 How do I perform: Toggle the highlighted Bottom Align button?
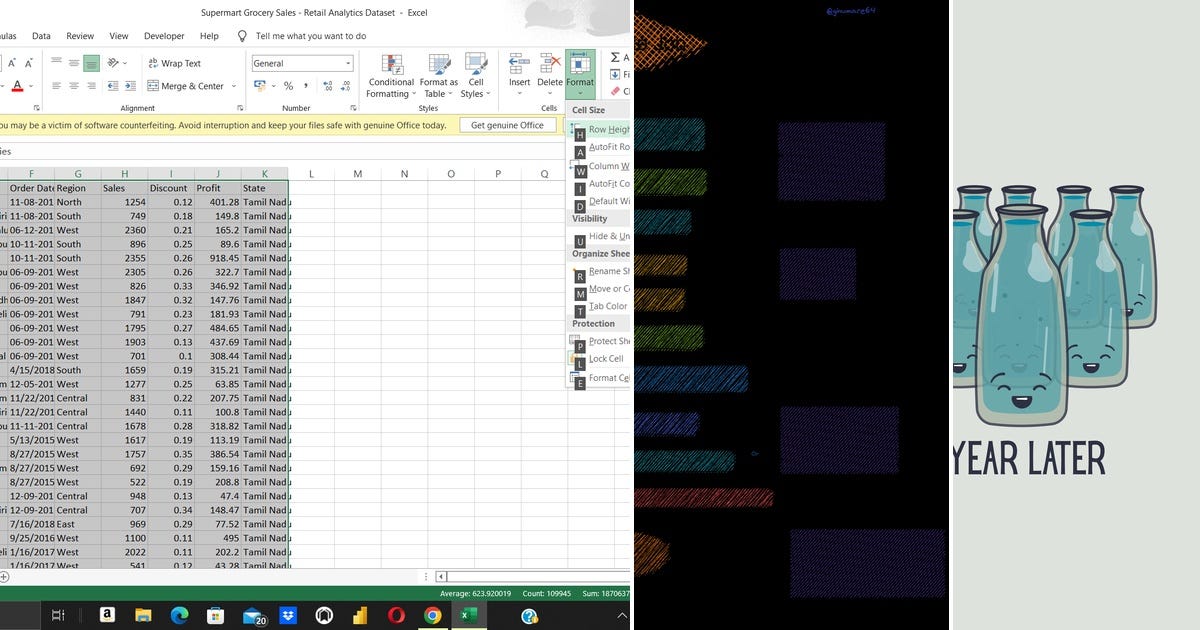(92, 62)
